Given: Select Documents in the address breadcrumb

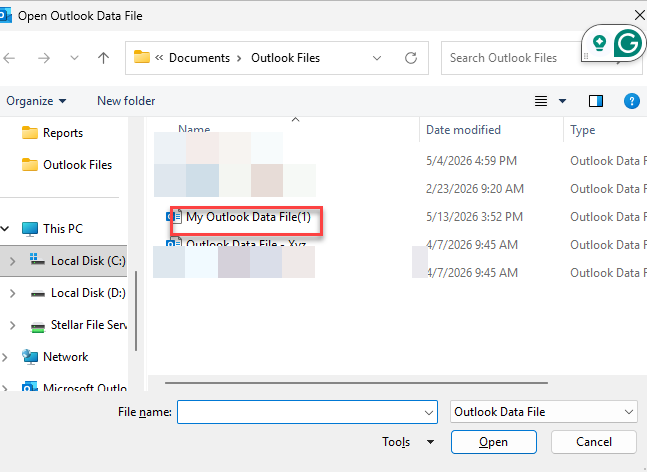Looking at the screenshot, I should (x=199, y=58).
